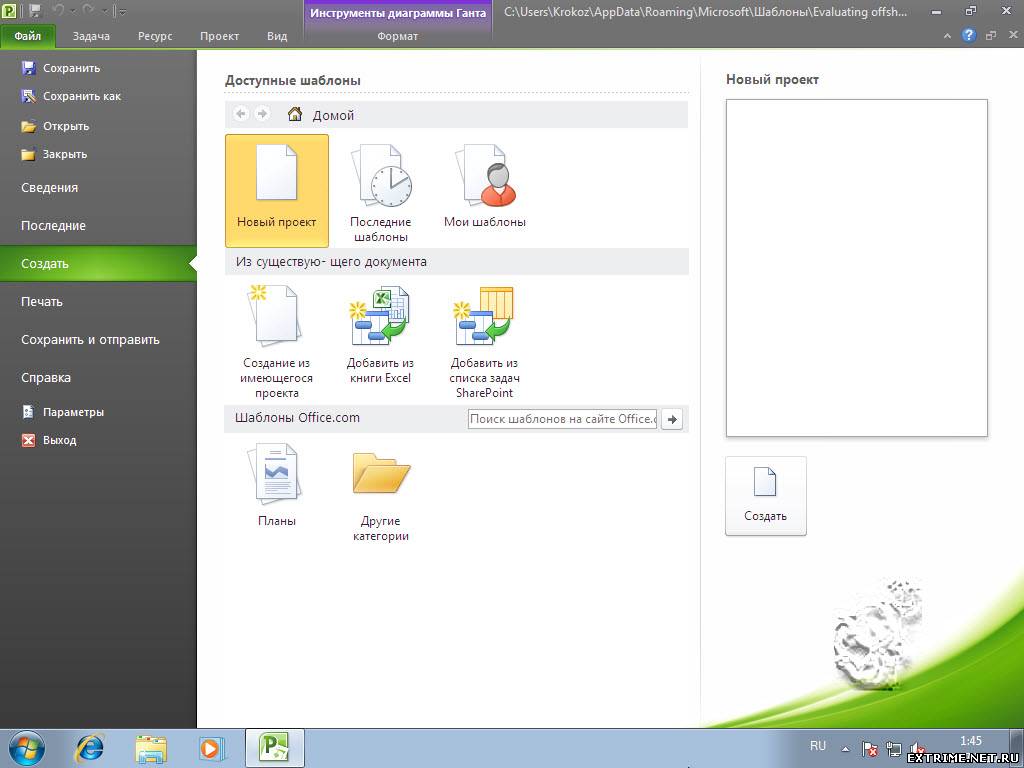Select Добавить из списка задач SharePoint
The image size is (1024, 768).
coord(485,341)
